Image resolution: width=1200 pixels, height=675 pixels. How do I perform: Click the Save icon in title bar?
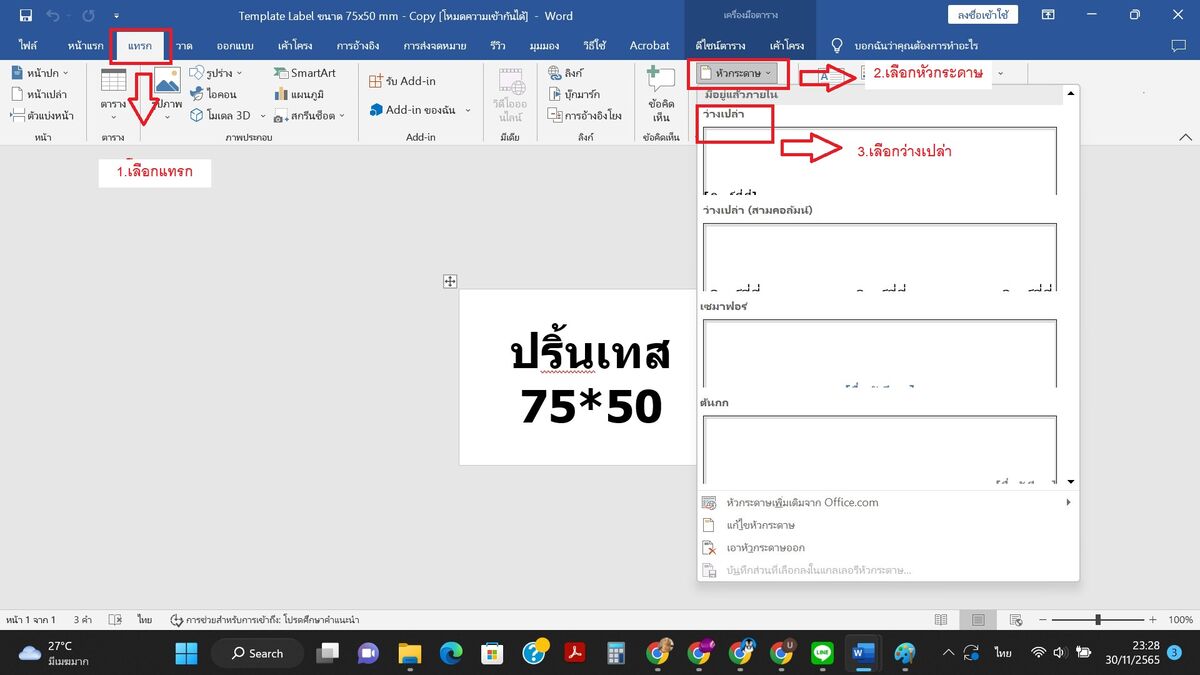25,15
